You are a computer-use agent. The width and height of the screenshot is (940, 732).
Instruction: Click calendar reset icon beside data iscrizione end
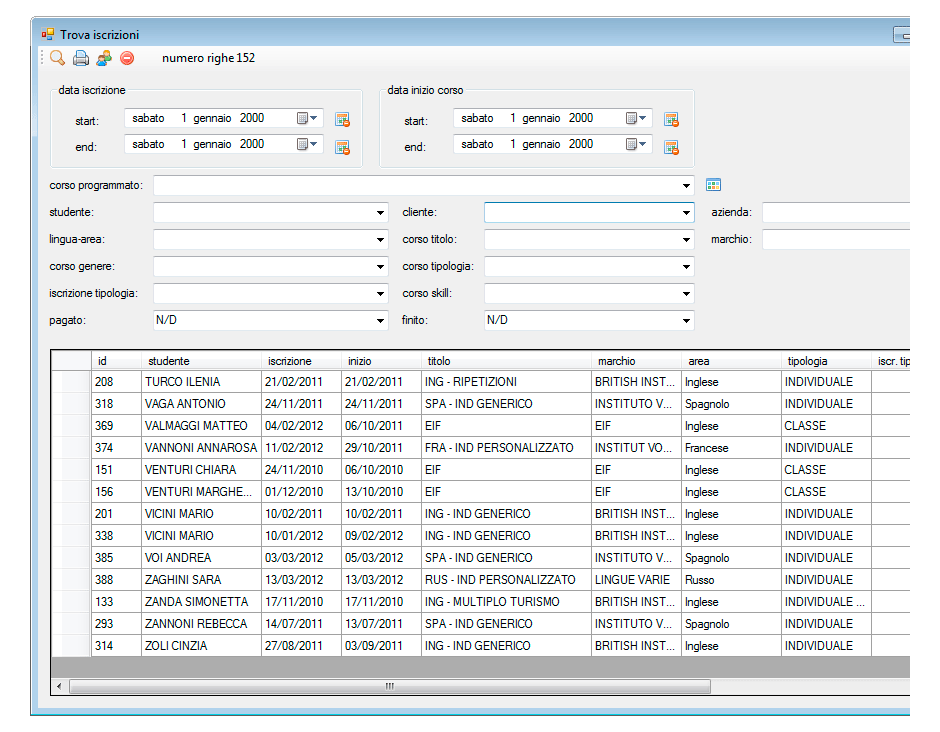[x=342, y=147]
